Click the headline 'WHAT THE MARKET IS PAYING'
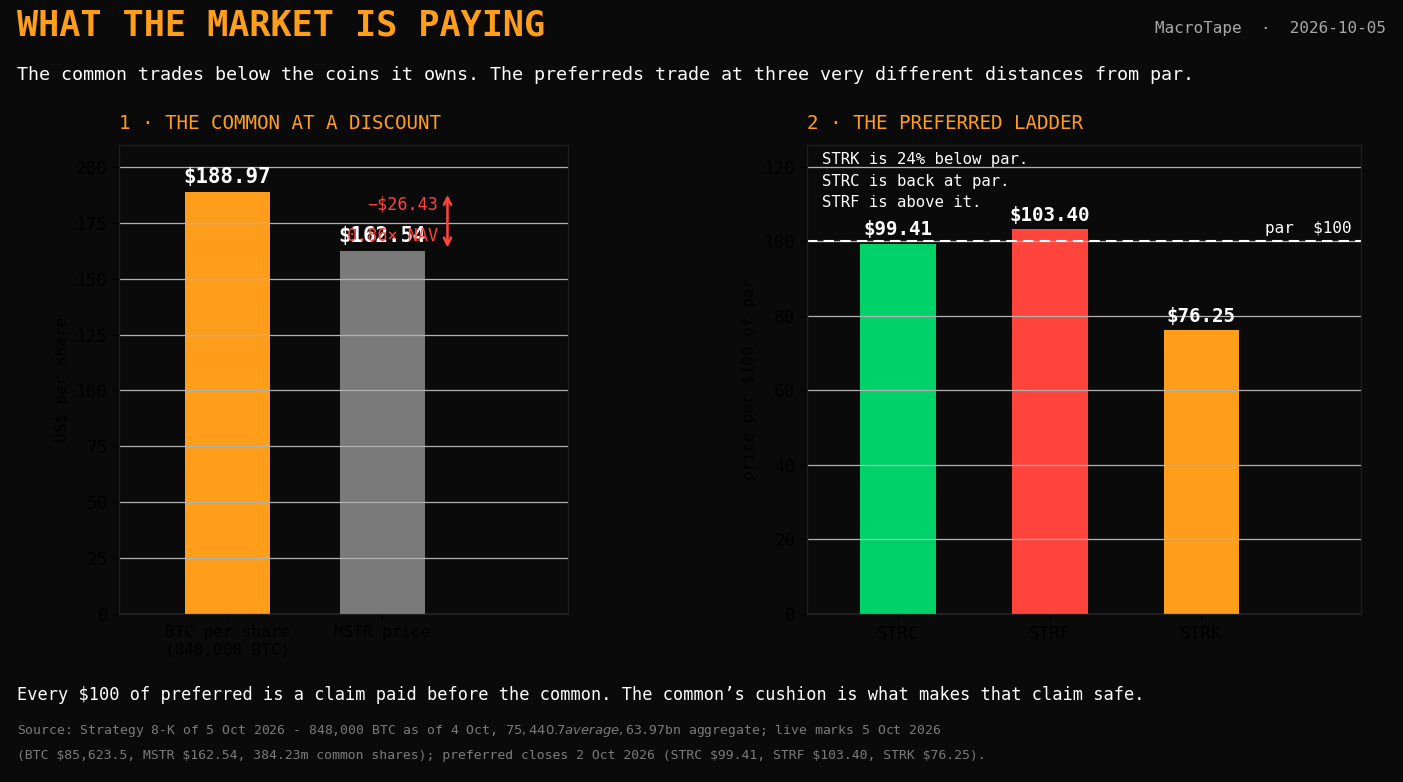Screen dimensions: 1403x782 [x=281, y=25]
